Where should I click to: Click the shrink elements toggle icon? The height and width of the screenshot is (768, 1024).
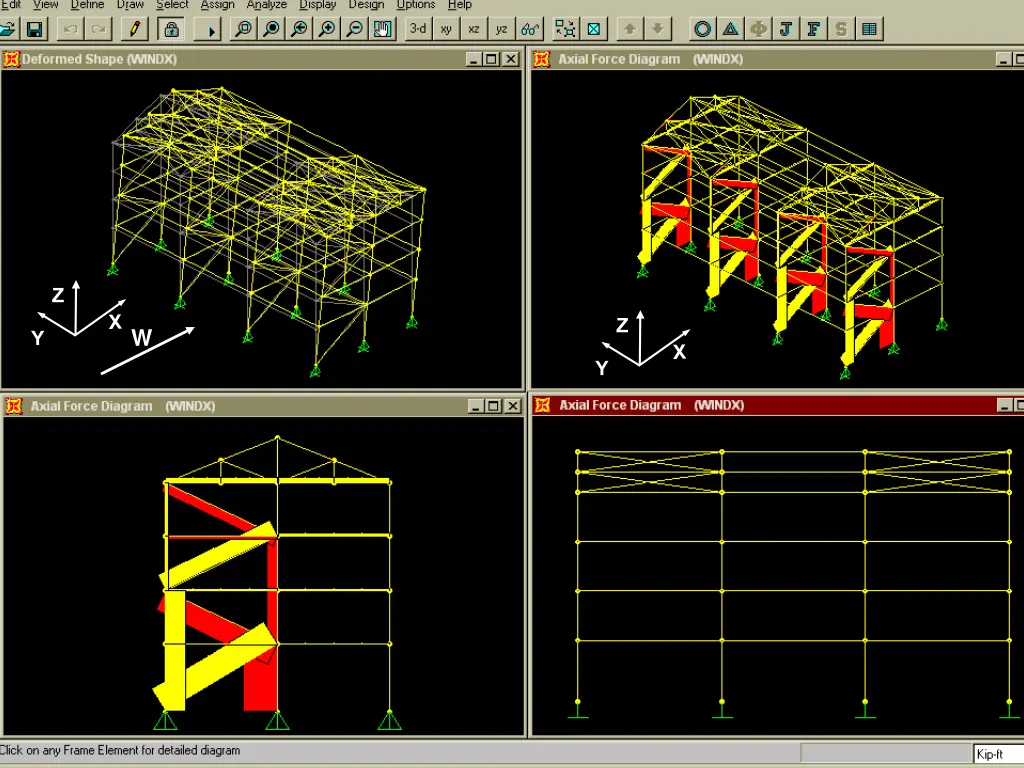(565, 29)
